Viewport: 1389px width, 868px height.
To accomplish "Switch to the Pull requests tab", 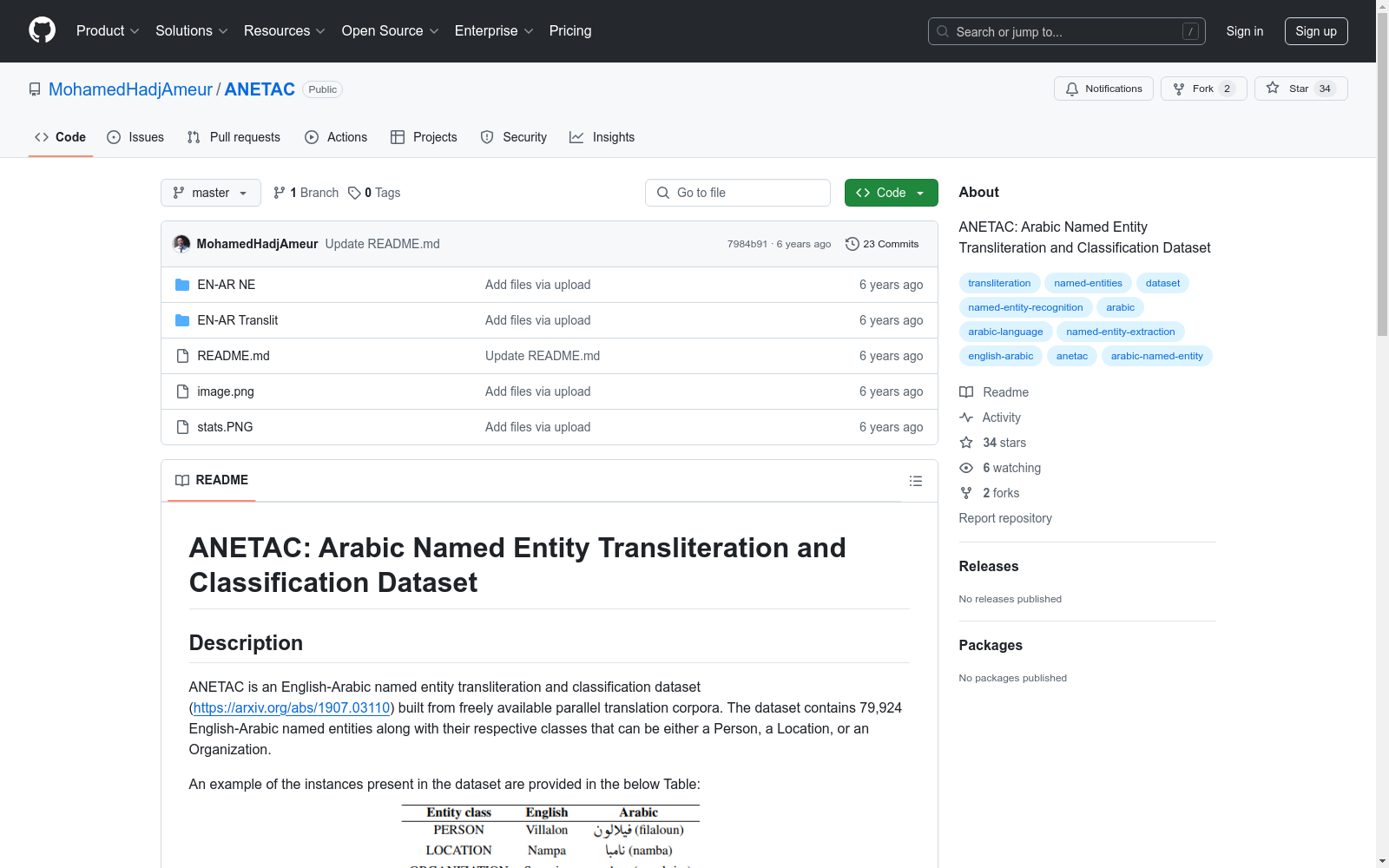I will coord(234,137).
